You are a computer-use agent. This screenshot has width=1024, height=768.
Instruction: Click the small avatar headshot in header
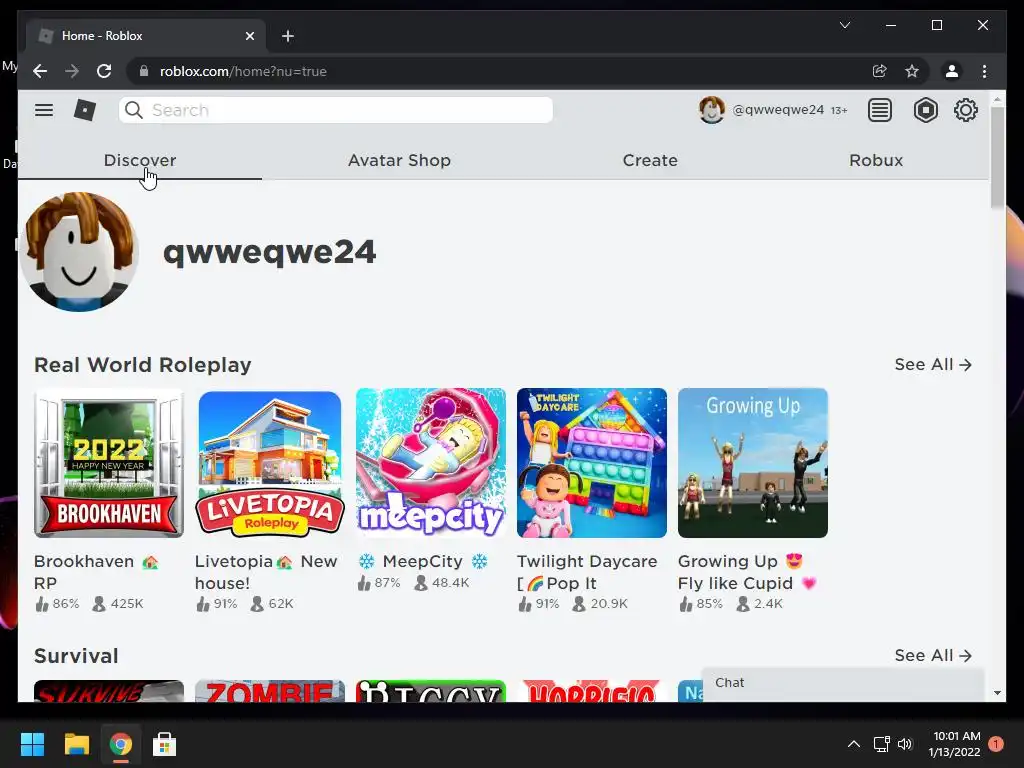click(x=711, y=110)
